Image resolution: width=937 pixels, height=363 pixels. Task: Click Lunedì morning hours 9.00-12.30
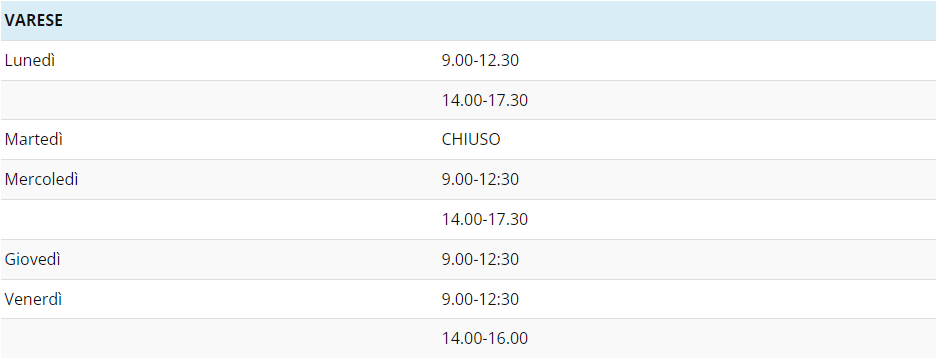[480, 60]
